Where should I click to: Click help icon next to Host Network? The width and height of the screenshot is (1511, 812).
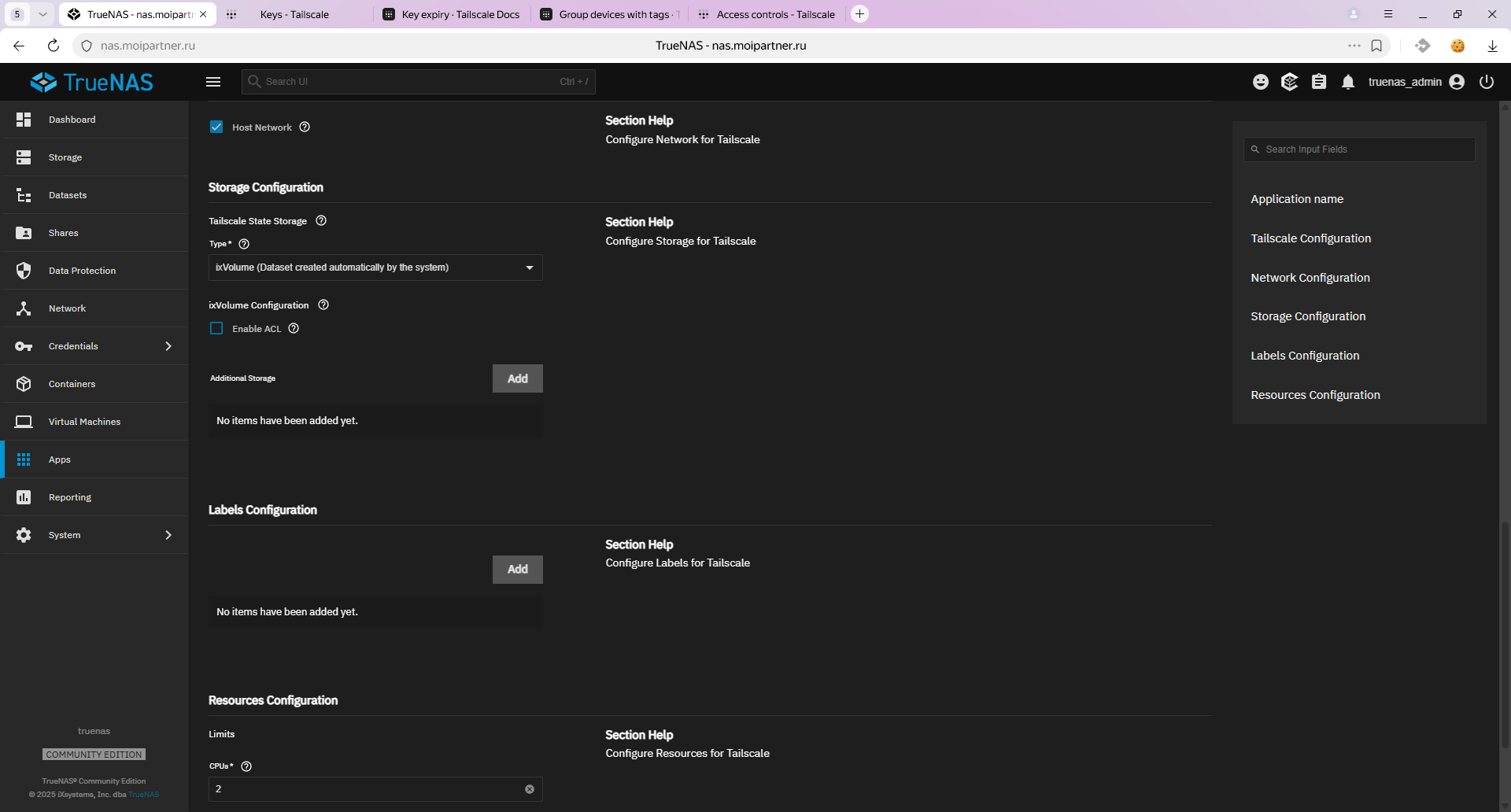[x=305, y=127]
